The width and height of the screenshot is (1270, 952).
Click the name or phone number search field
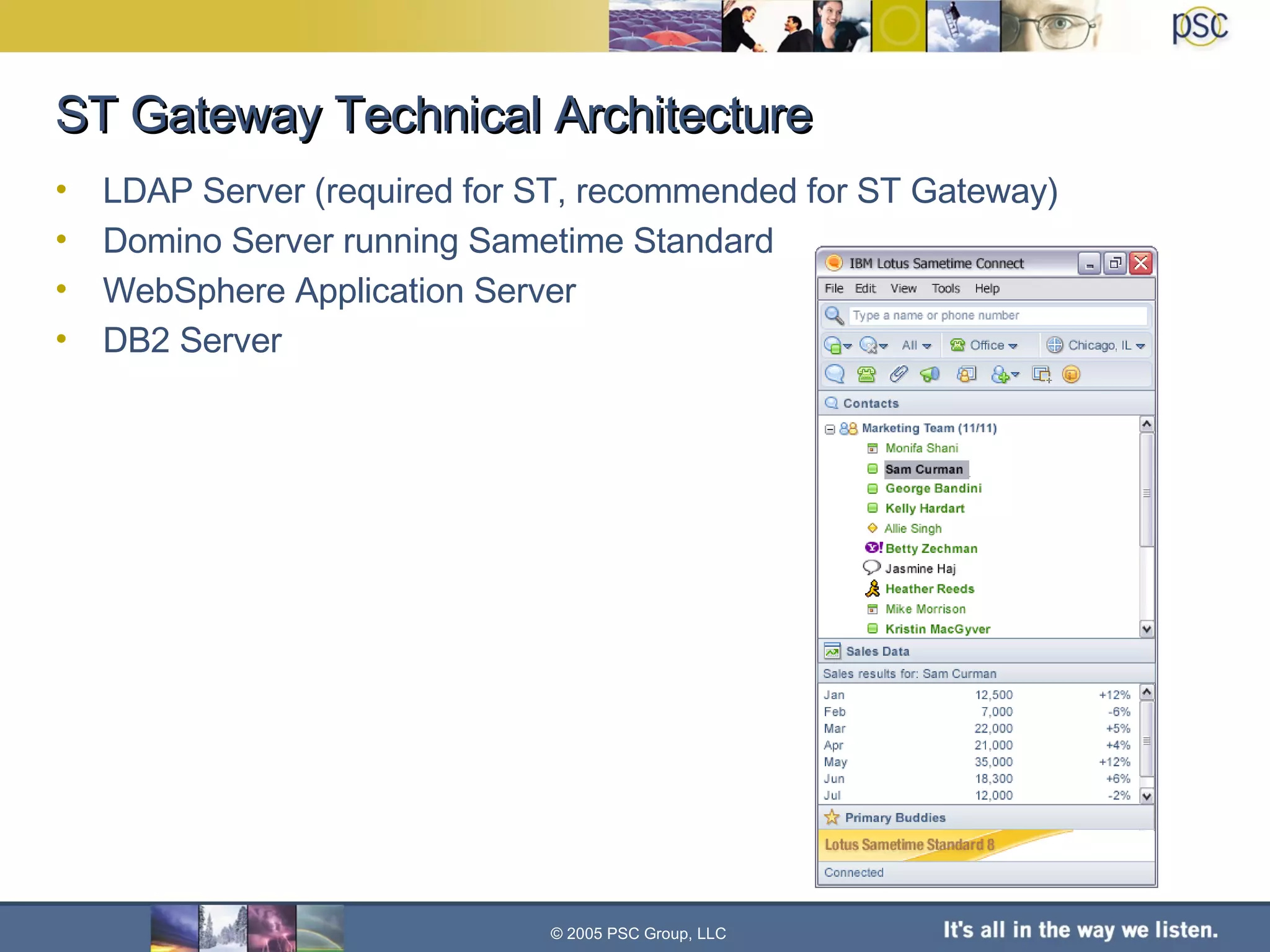point(998,315)
